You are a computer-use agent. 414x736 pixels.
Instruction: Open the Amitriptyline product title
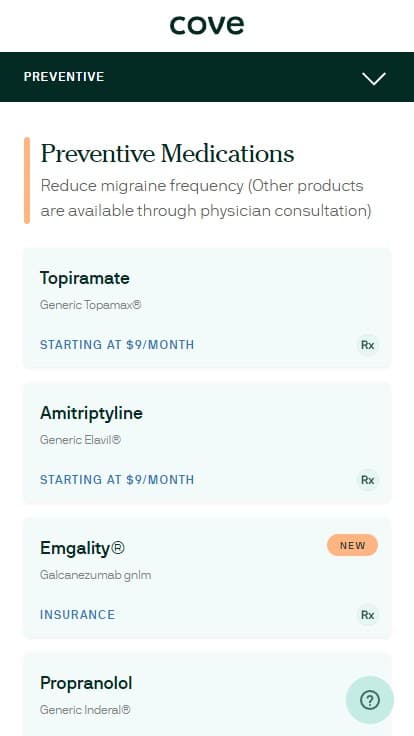91,413
